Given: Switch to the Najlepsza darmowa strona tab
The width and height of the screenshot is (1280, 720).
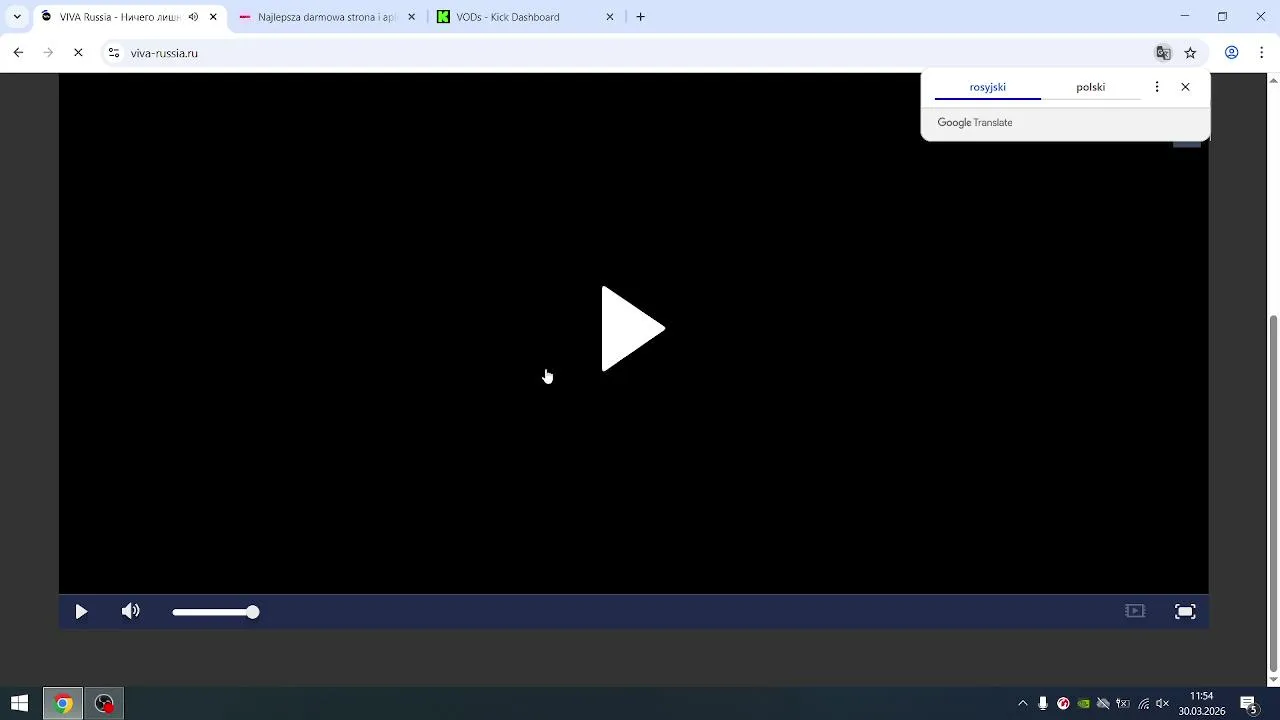Looking at the screenshot, I should point(326,17).
